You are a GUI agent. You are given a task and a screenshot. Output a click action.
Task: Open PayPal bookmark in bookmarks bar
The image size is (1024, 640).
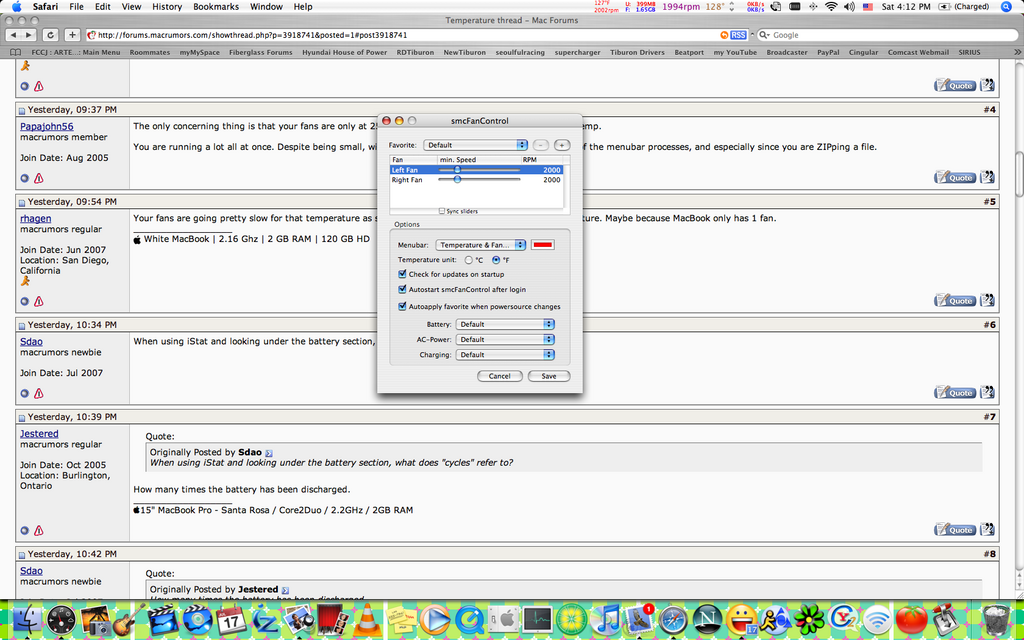coord(827,52)
